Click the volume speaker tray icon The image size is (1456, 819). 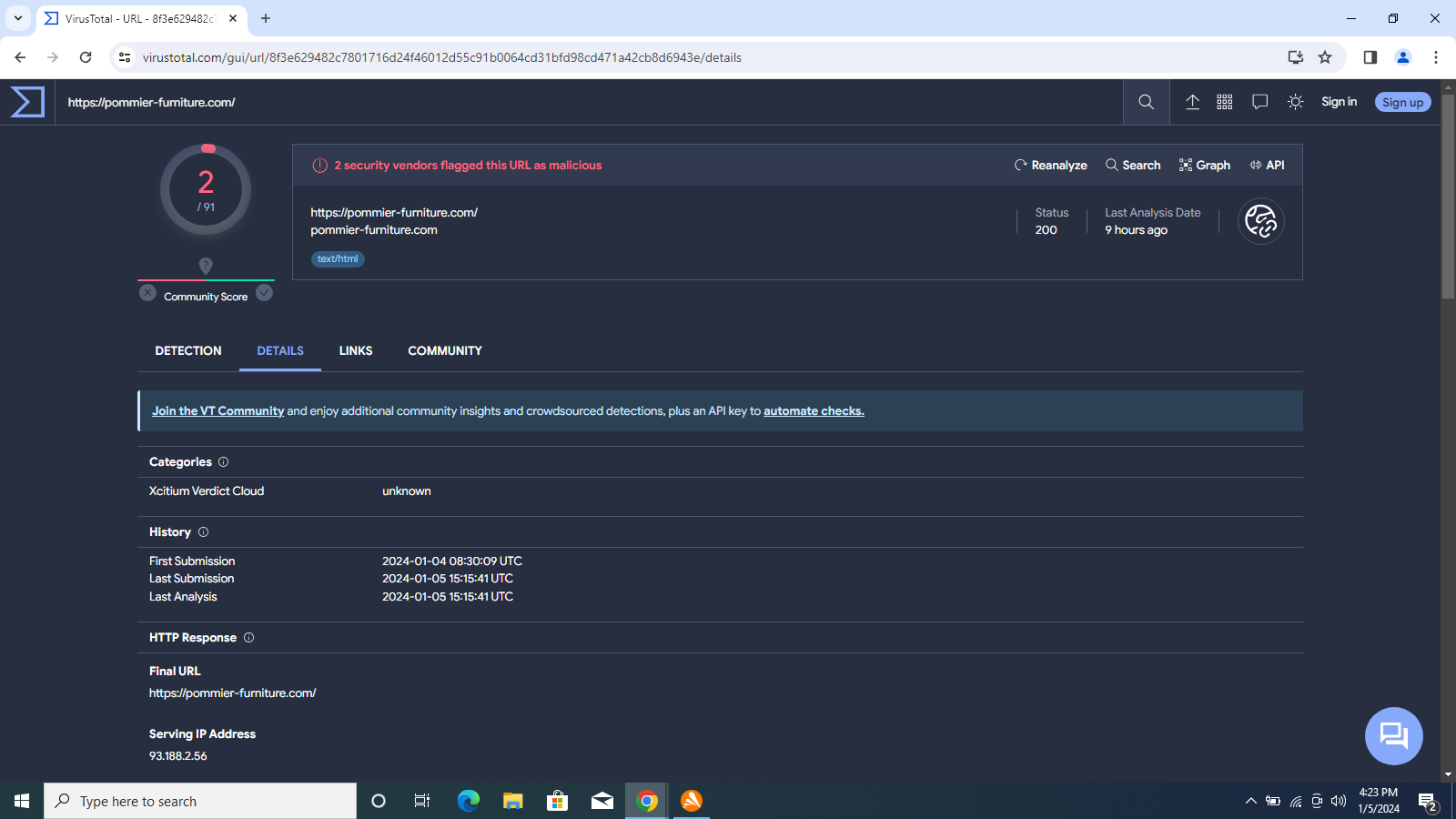(1338, 801)
